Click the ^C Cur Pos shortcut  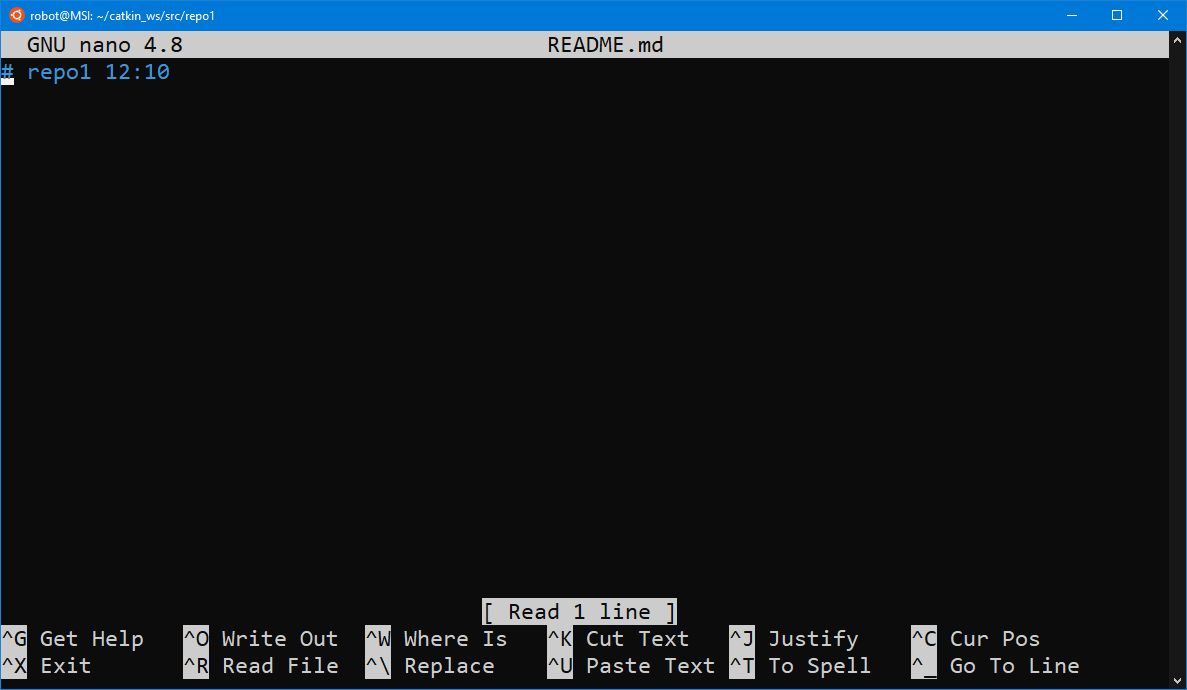975,639
